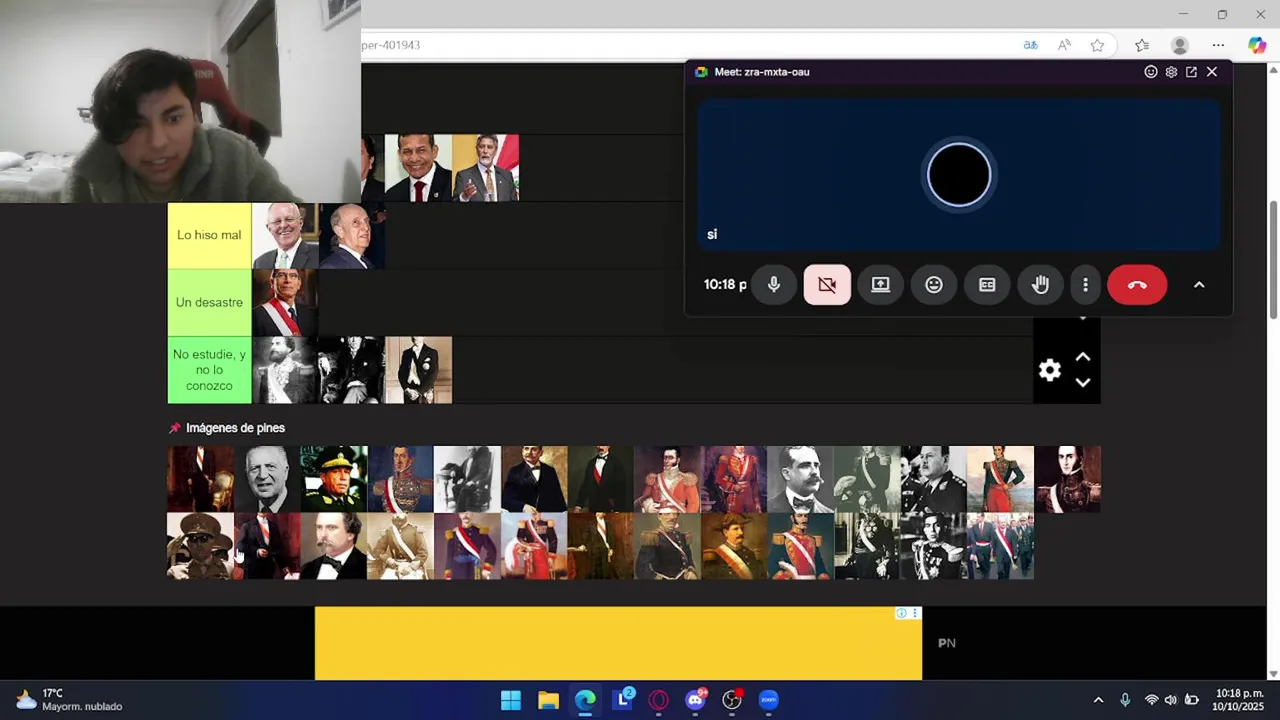
Task: Click the Translate page icon in address bar
Action: coord(1030,45)
